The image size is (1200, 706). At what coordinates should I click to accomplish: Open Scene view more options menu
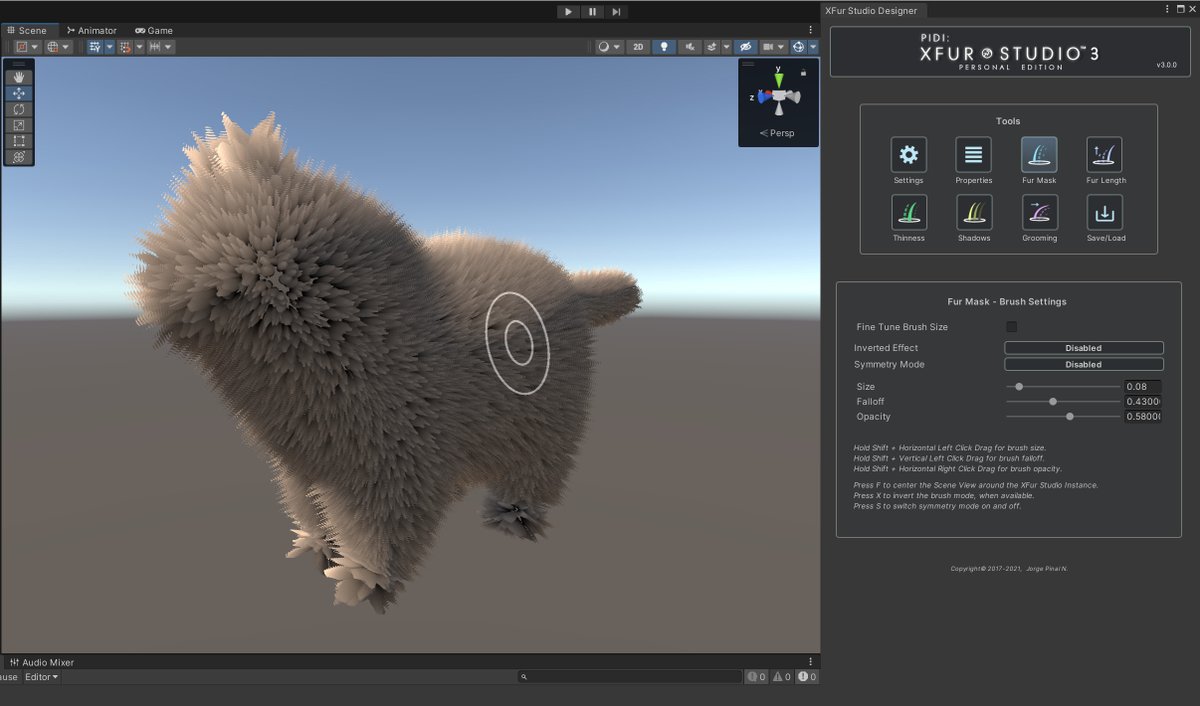pos(811,30)
